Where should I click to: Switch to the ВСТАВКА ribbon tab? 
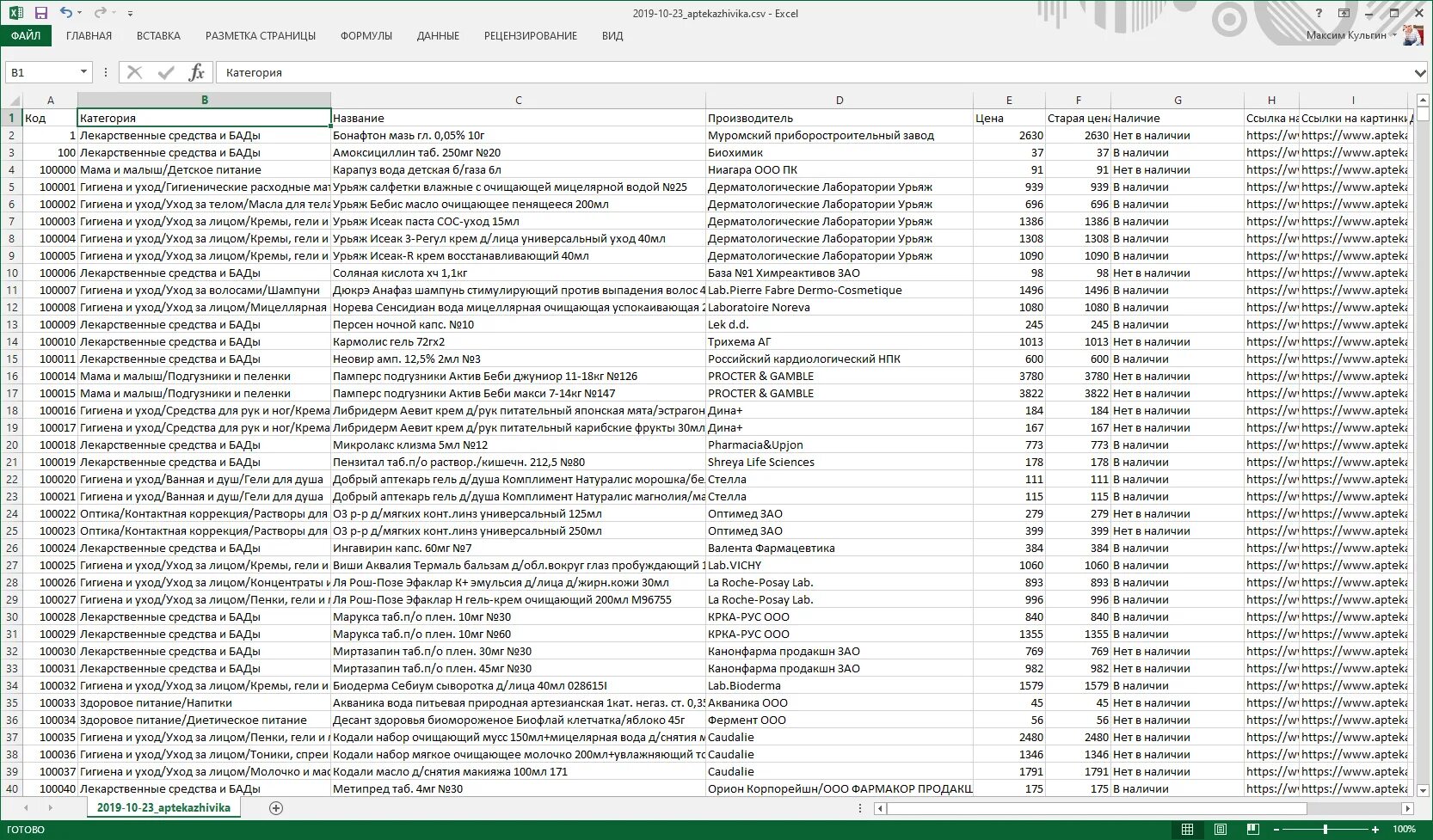158,36
